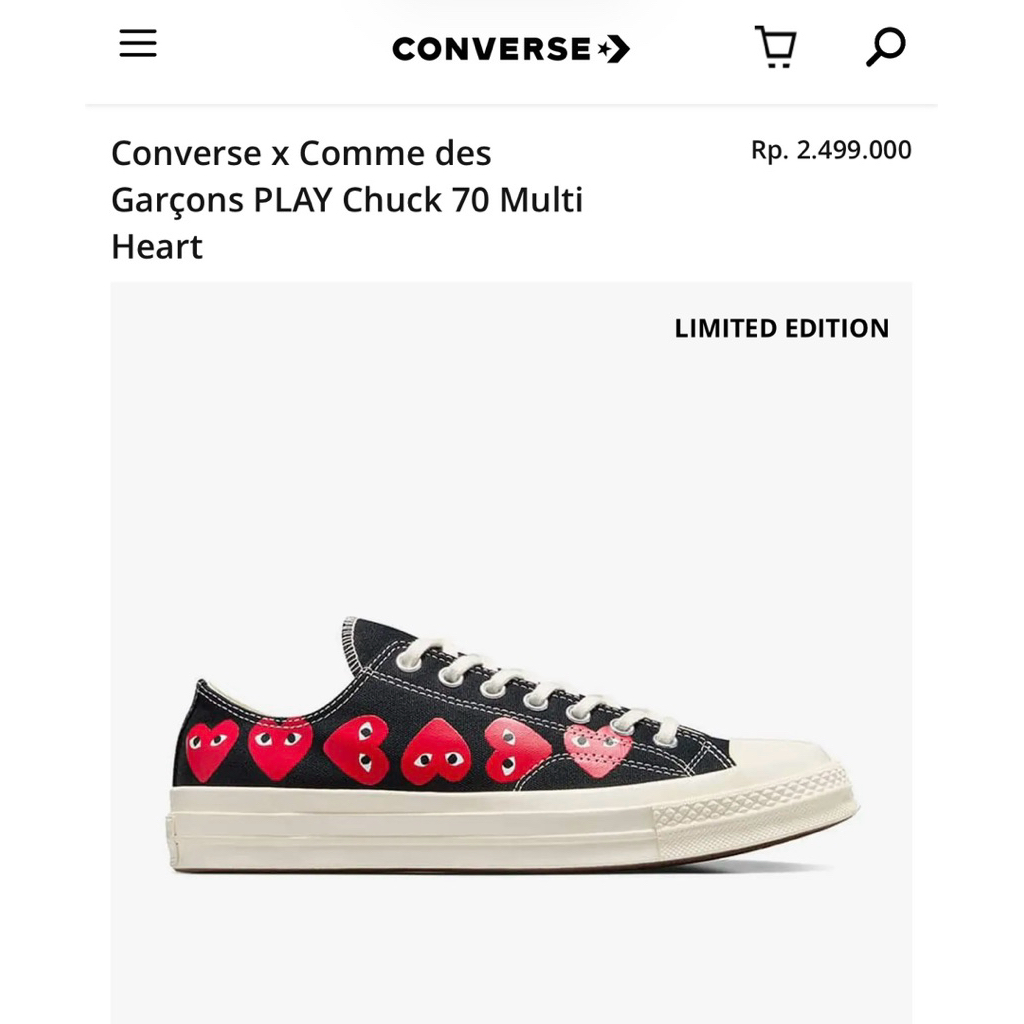Tap the cart to view your bag

coord(775,47)
